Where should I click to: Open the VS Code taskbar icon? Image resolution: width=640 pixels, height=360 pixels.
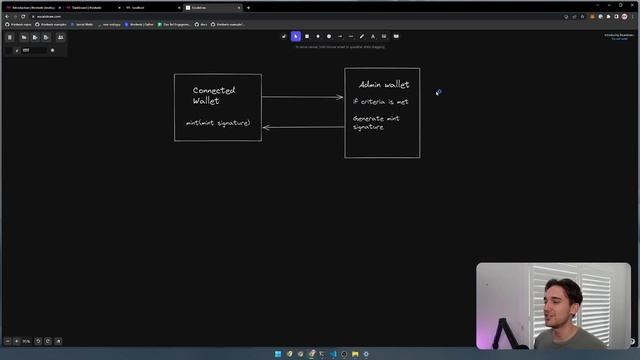333,354
